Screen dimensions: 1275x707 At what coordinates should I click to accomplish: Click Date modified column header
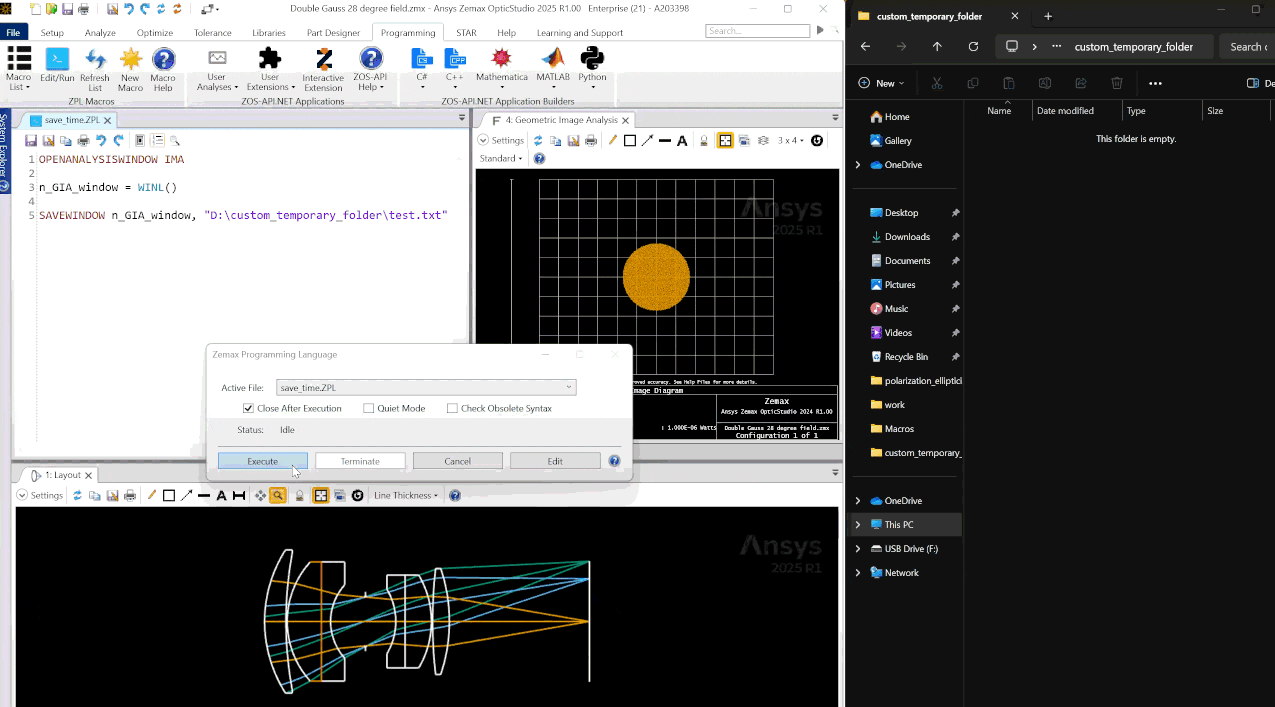(x=1065, y=111)
